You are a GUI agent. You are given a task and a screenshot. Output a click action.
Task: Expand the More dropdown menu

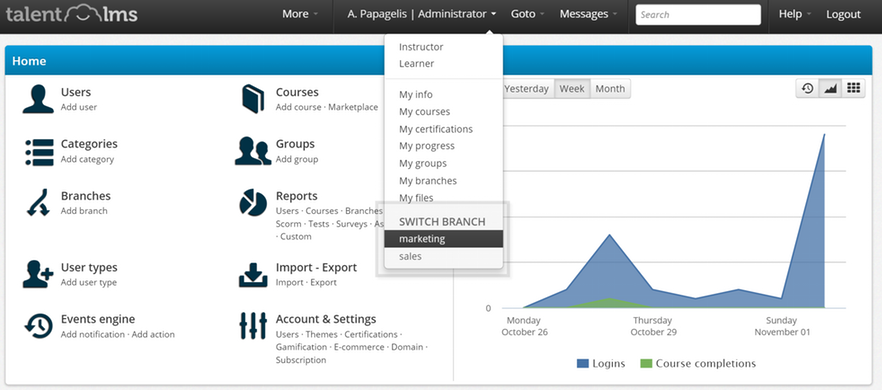pyautogui.click(x=300, y=15)
